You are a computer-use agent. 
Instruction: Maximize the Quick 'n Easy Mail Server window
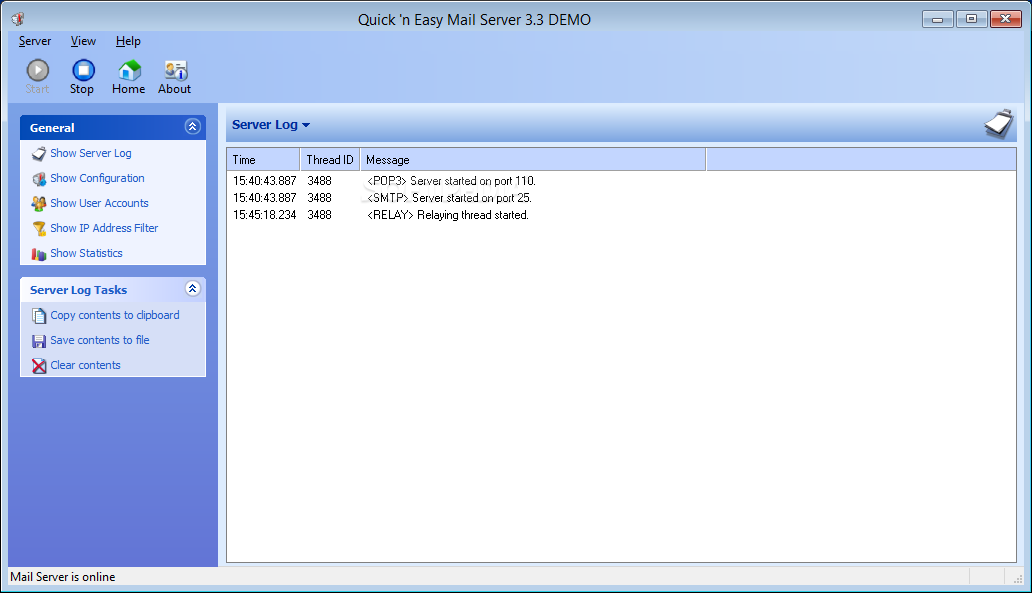[971, 19]
